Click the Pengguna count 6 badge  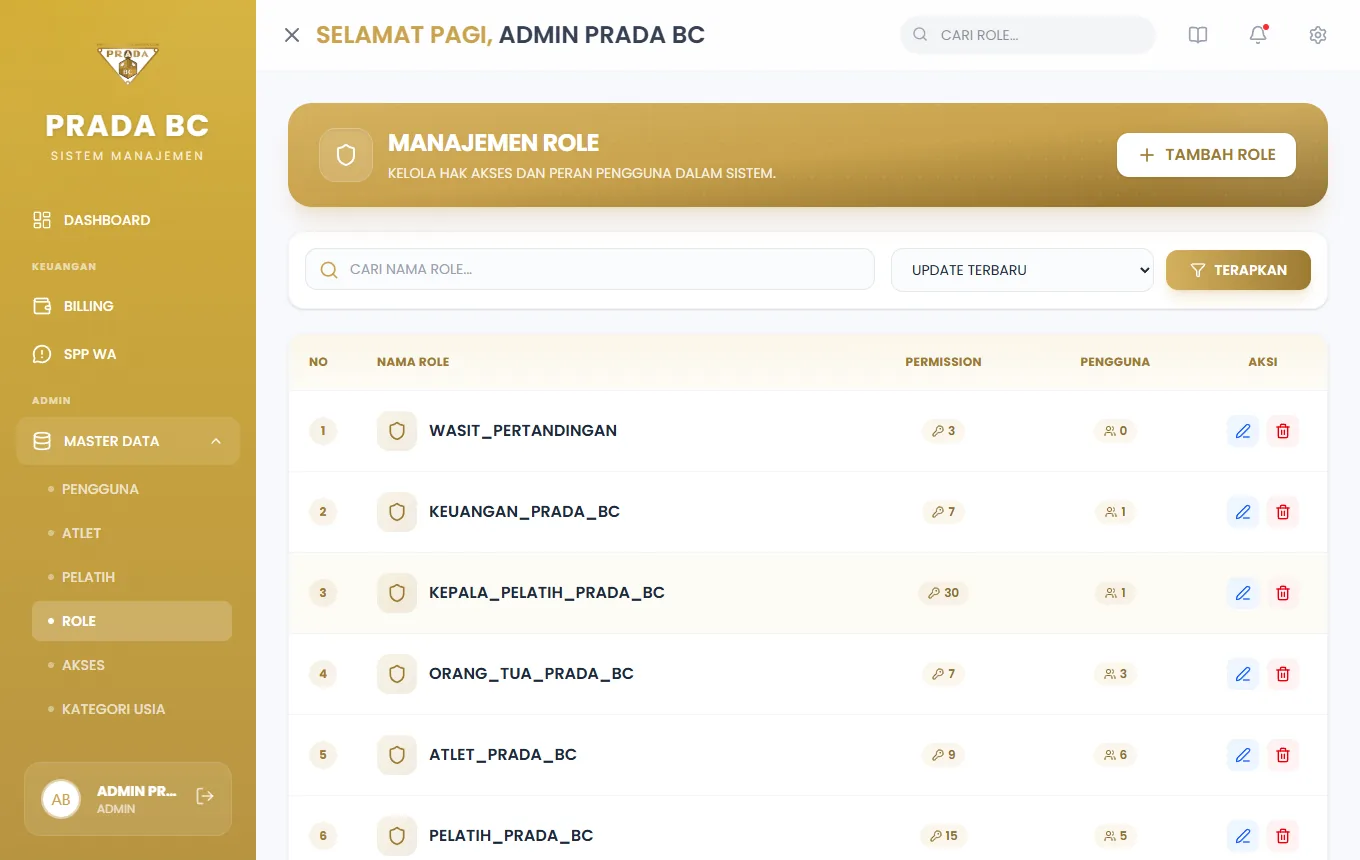[1115, 755]
